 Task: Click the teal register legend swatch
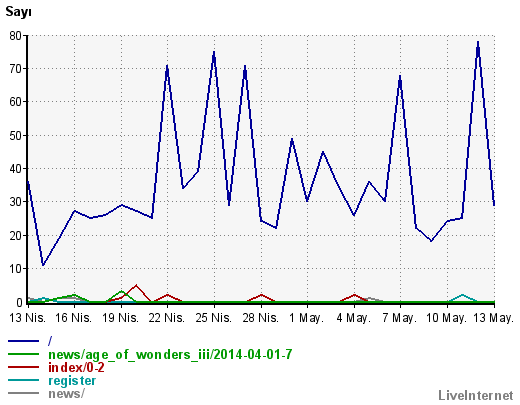(x=23, y=380)
